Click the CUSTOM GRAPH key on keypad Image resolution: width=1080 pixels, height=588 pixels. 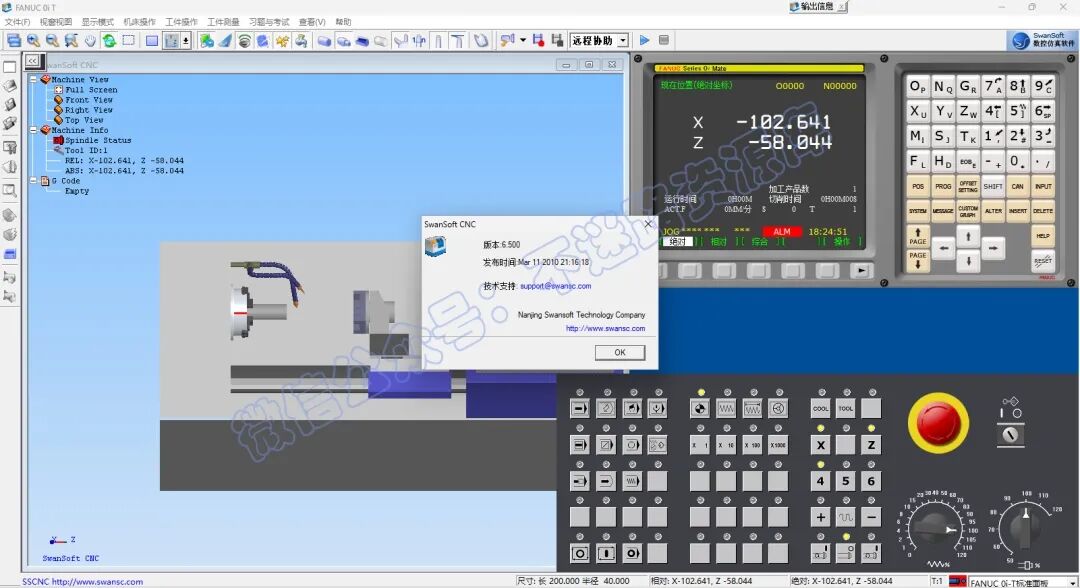coord(968,211)
